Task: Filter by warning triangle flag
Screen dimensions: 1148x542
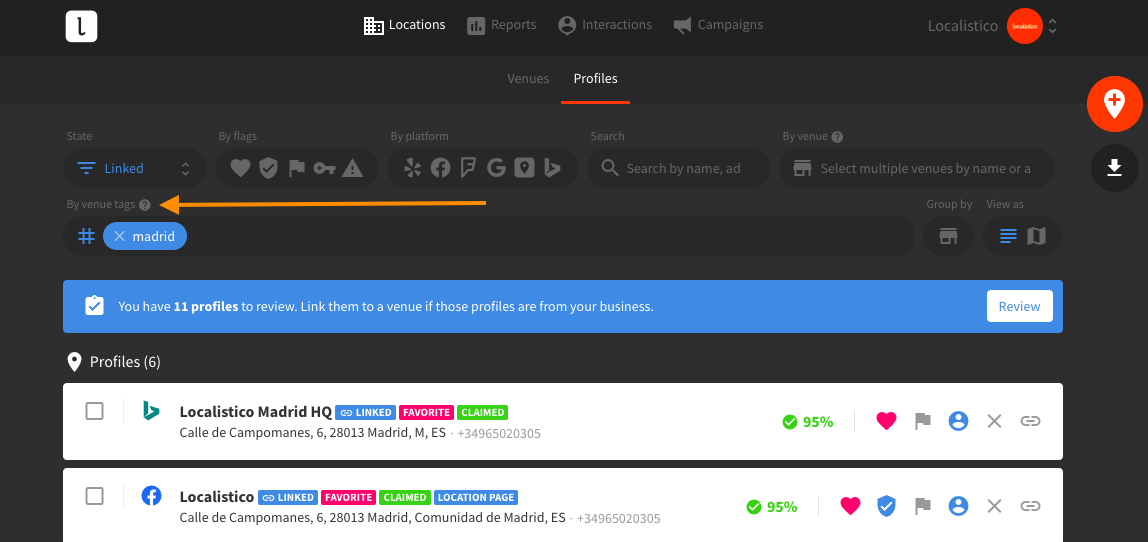Action: 353,168
